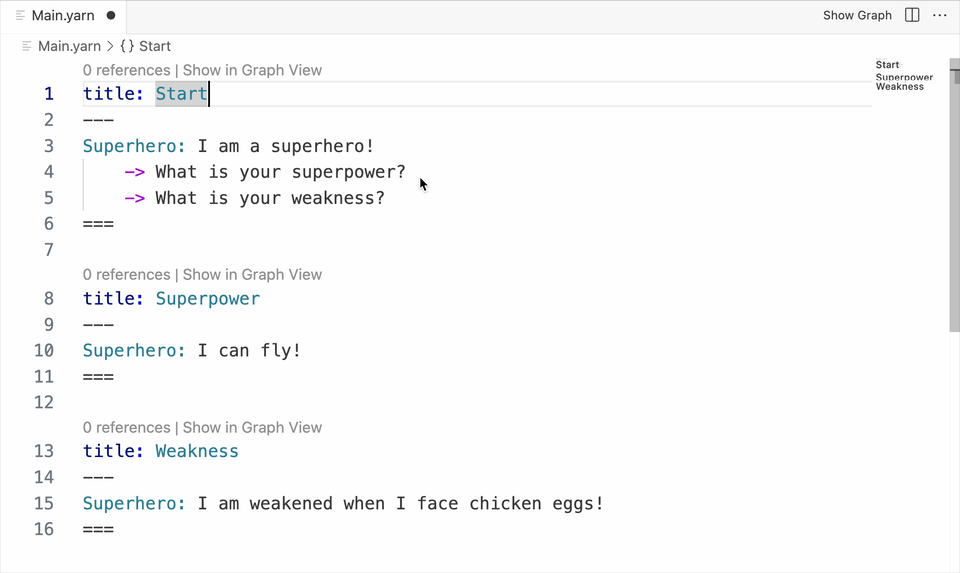Click the unsaved dot on Main.yarn tab
This screenshot has width=960, height=573.
tap(110, 16)
